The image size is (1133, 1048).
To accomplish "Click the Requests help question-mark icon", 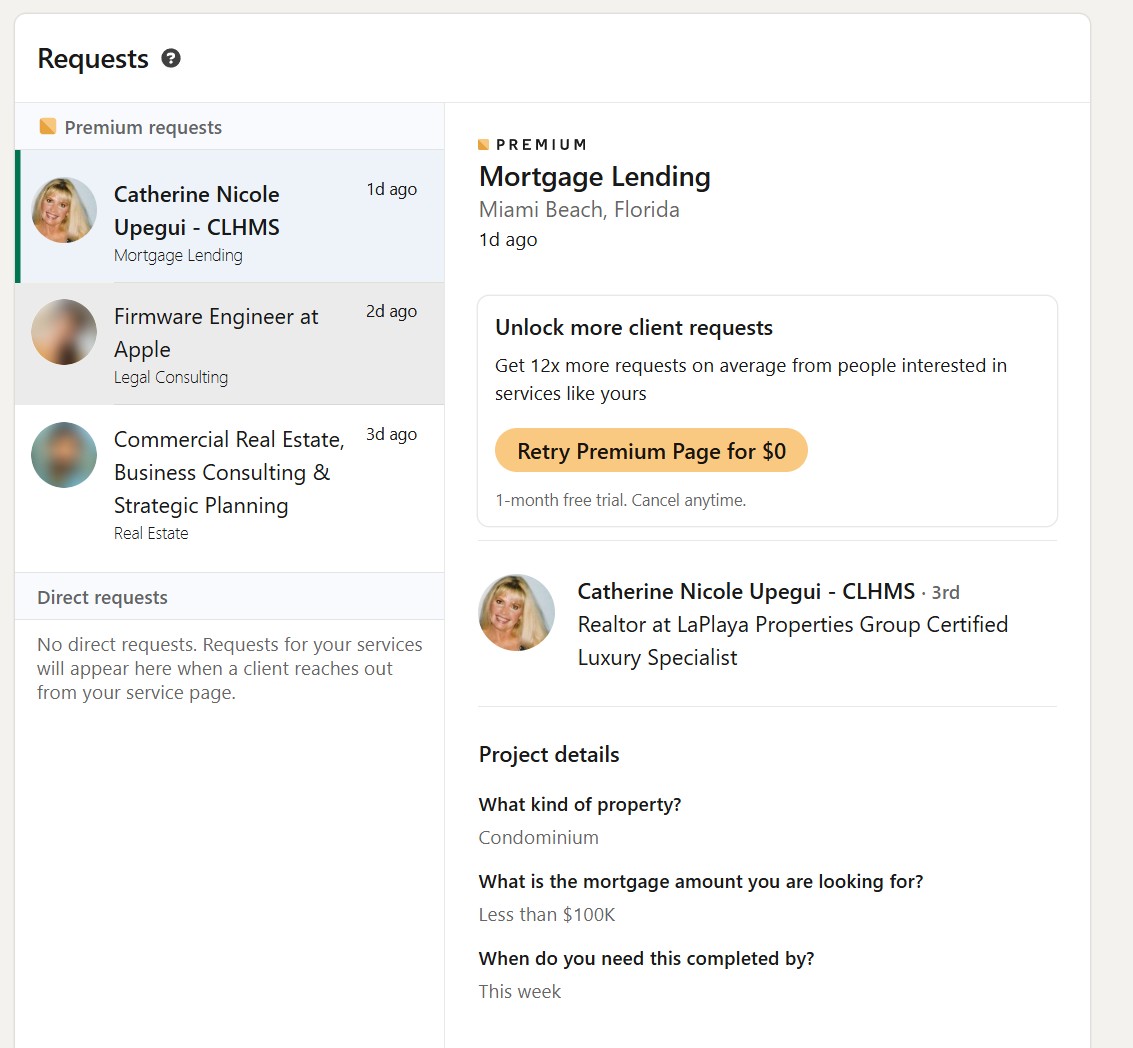I will (x=171, y=59).
